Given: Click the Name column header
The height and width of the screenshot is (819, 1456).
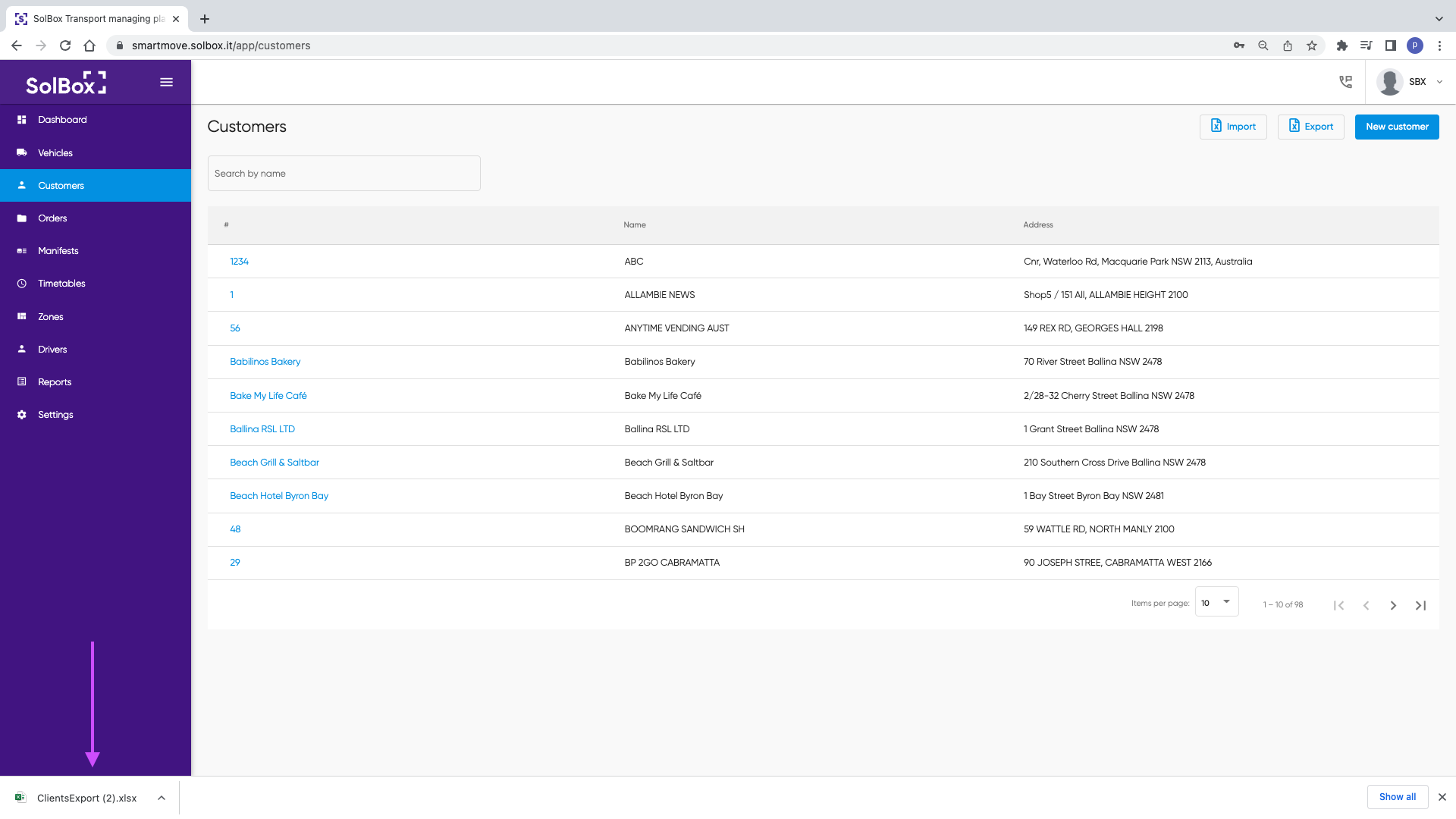Looking at the screenshot, I should coord(635,225).
